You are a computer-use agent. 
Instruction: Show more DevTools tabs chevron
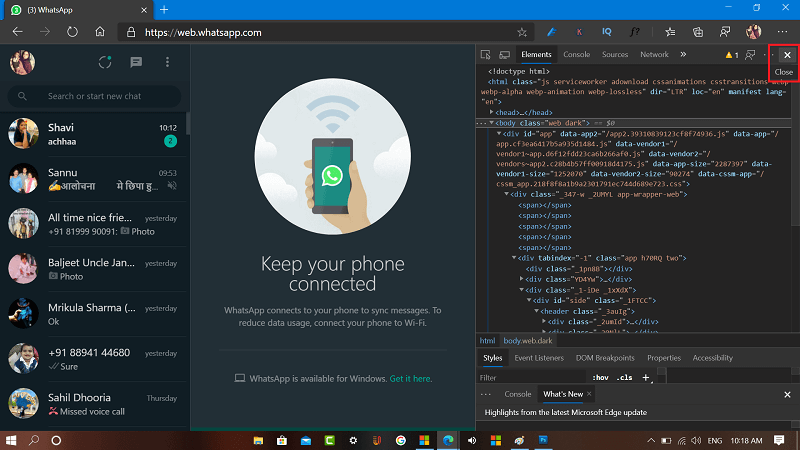(x=683, y=55)
